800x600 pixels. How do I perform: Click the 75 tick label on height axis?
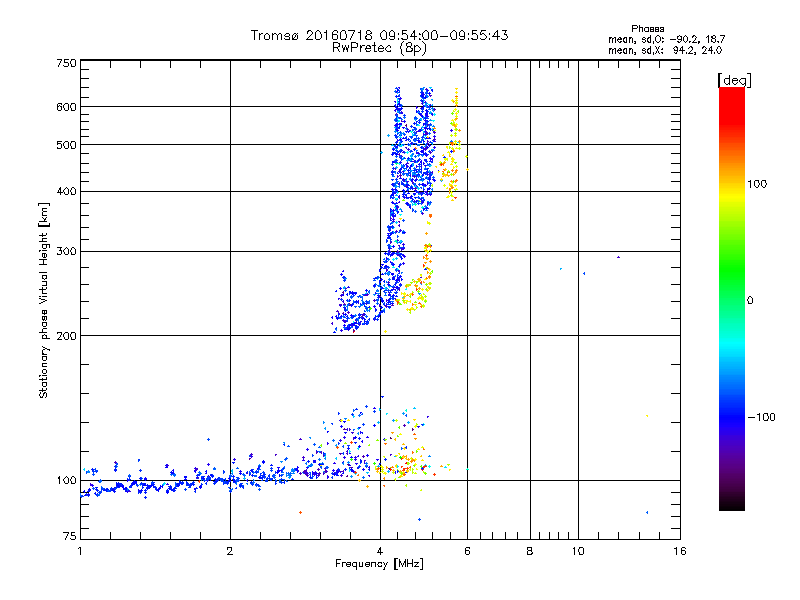coord(70,536)
